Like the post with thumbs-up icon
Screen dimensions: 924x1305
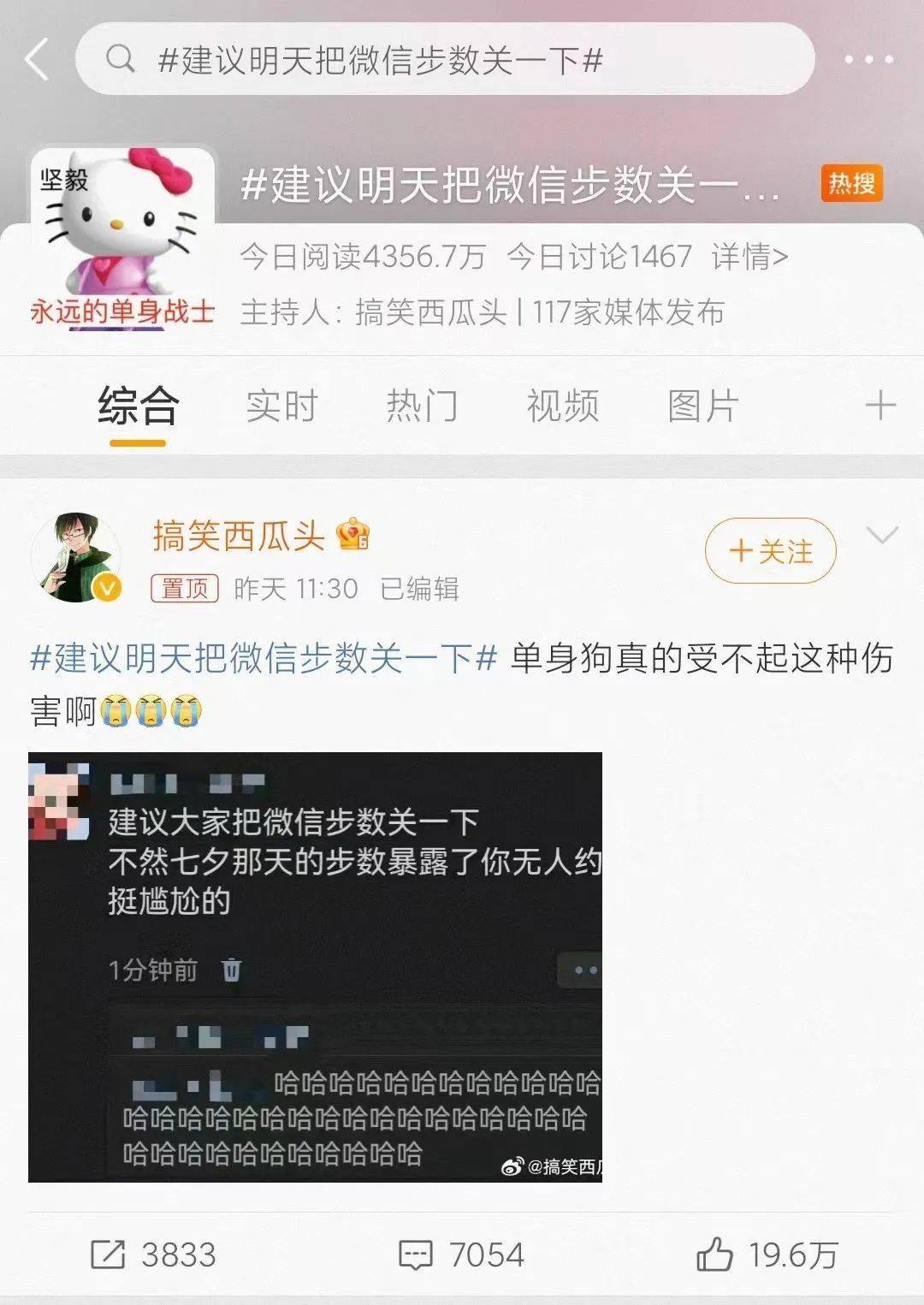pos(714,1255)
